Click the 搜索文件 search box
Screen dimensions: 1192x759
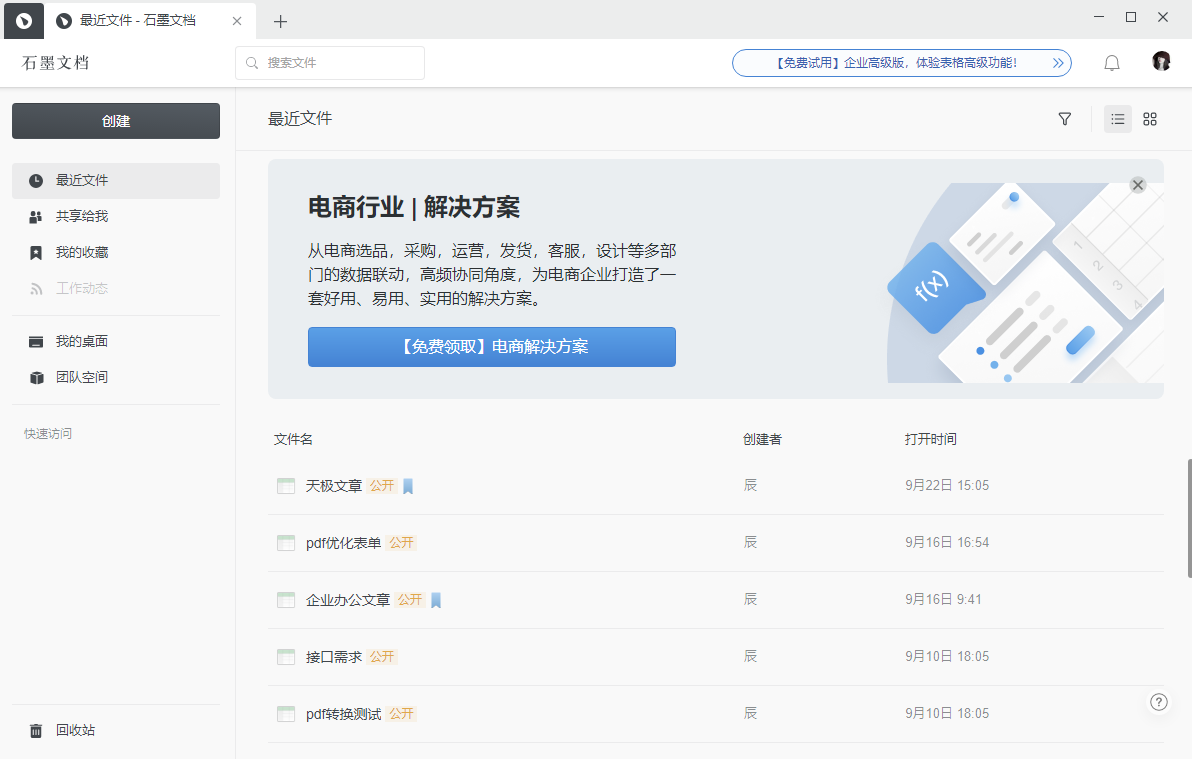[x=330, y=62]
